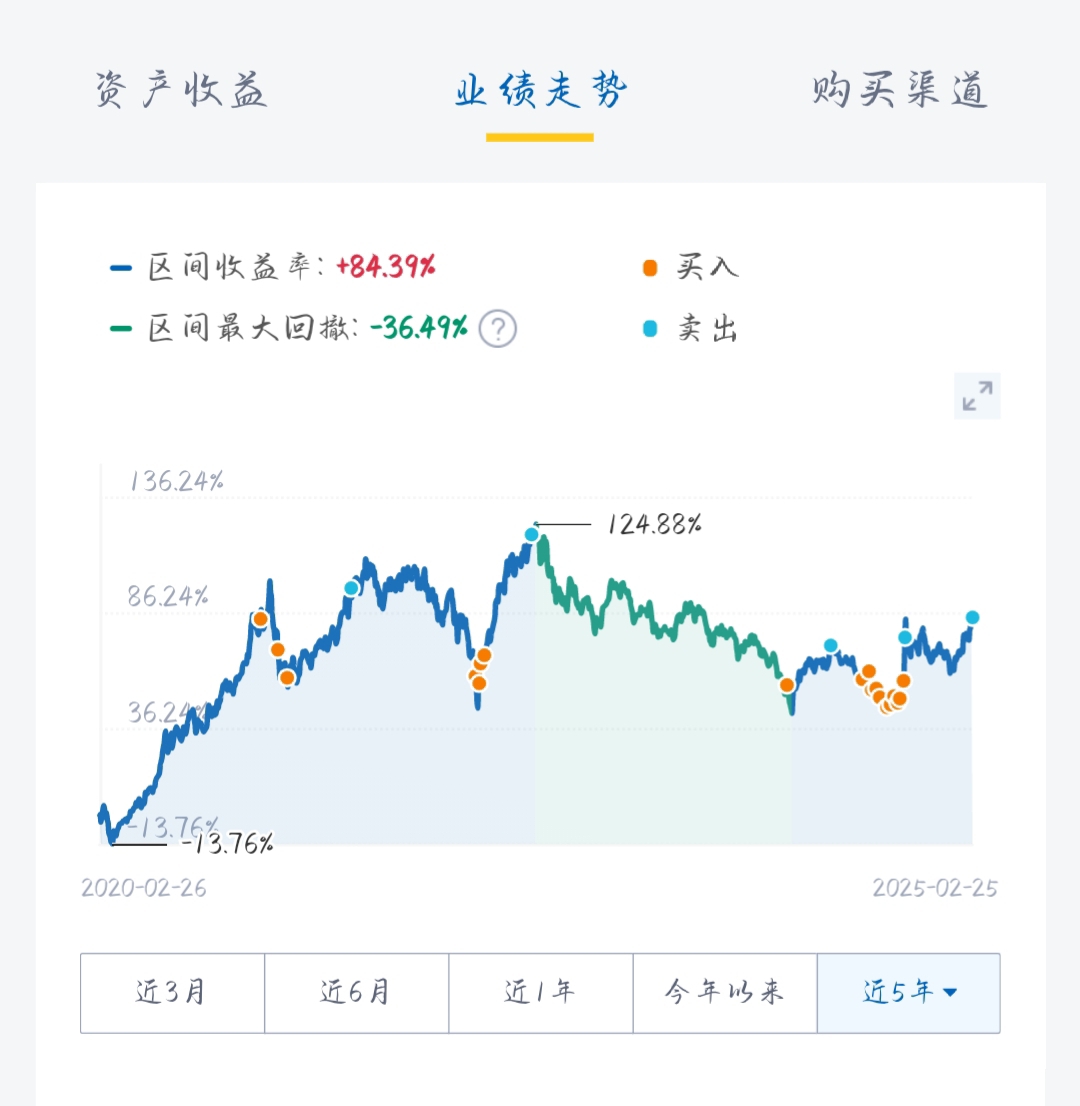Screen dimensions: 1080x1106
Task: Click the sell marker at chart's right end
Action: coord(972,617)
